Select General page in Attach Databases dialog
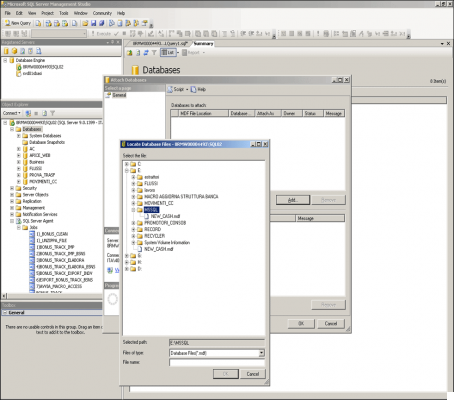This screenshot has width=454, height=400. click(119, 95)
